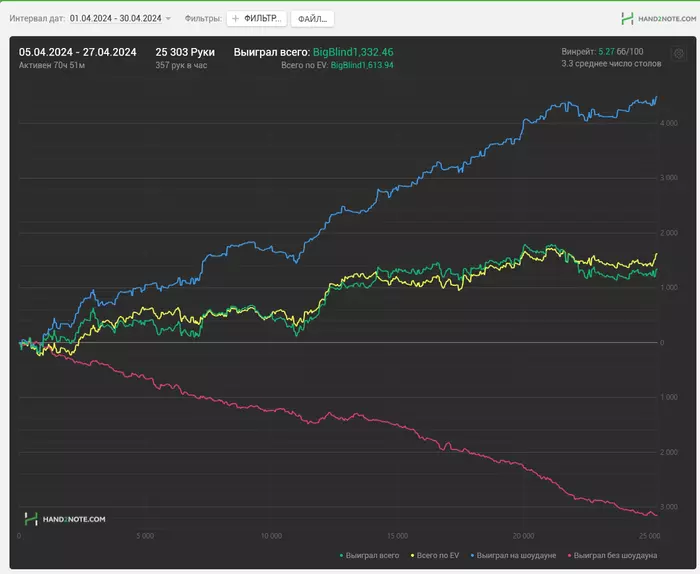Viewport: 700px width, 574px height.
Task: Click the Hand2Note logo in top bar
Action: (x=655, y=18)
